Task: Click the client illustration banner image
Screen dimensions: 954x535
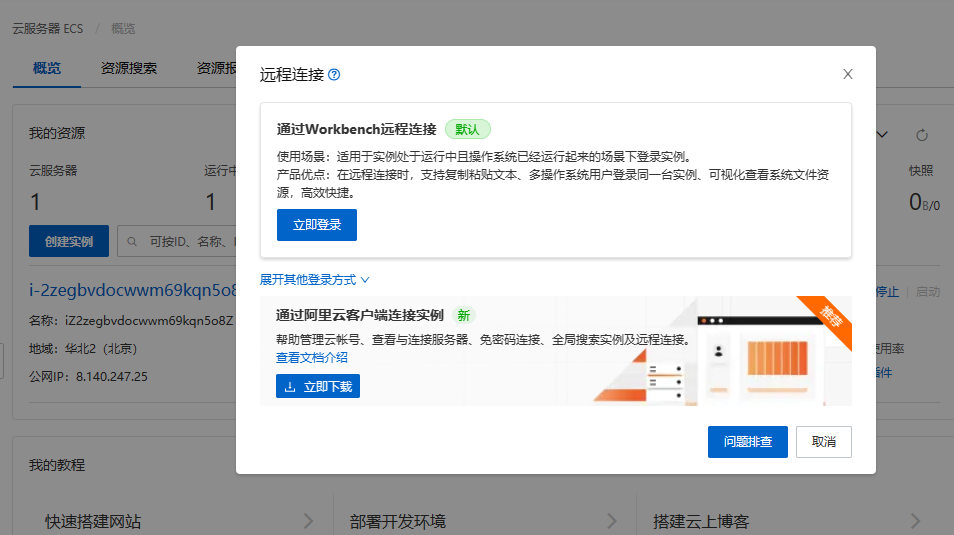Action: tap(722, 351)
